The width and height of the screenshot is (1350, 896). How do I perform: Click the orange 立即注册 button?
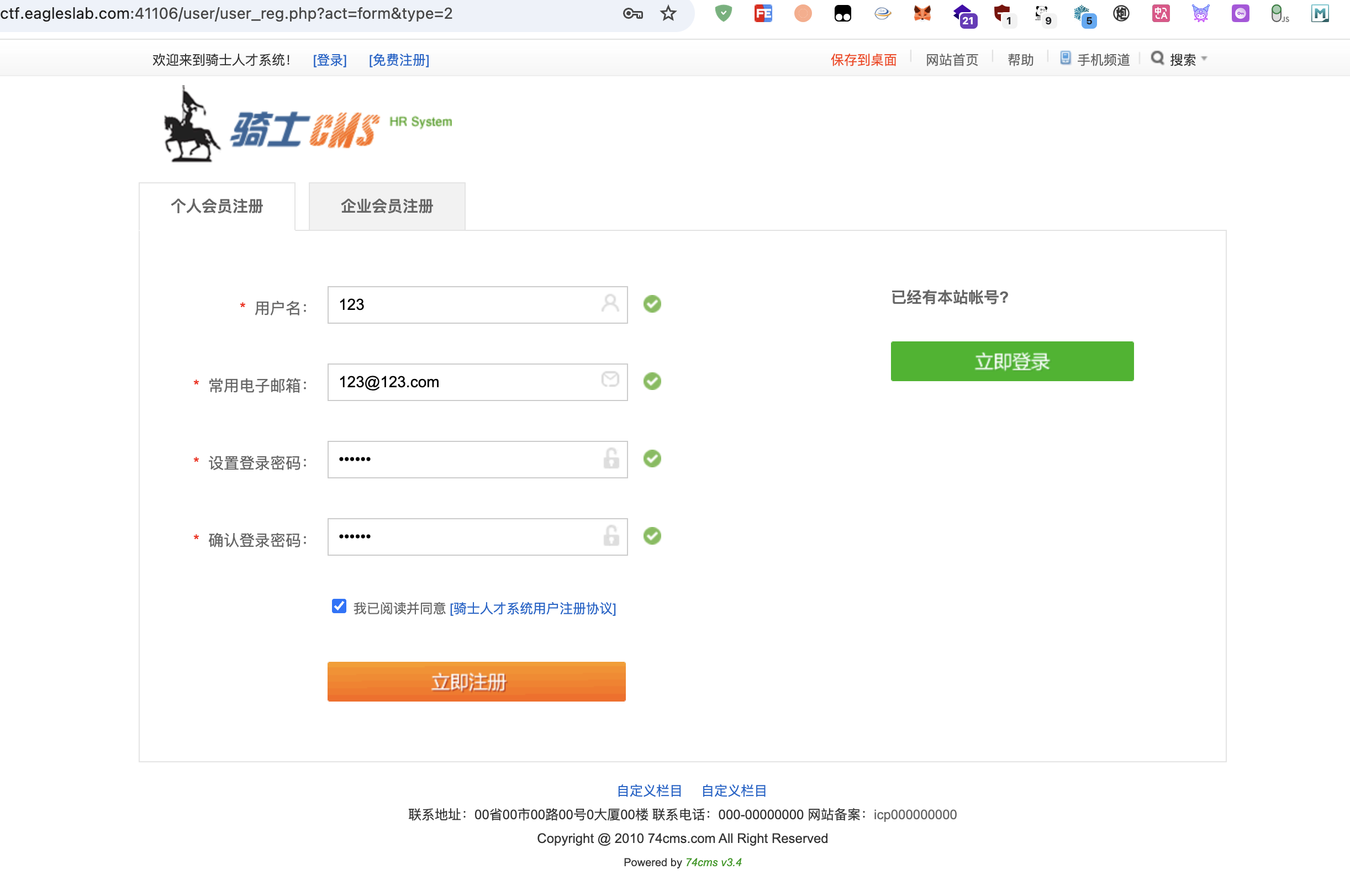[x=476, y=681]
